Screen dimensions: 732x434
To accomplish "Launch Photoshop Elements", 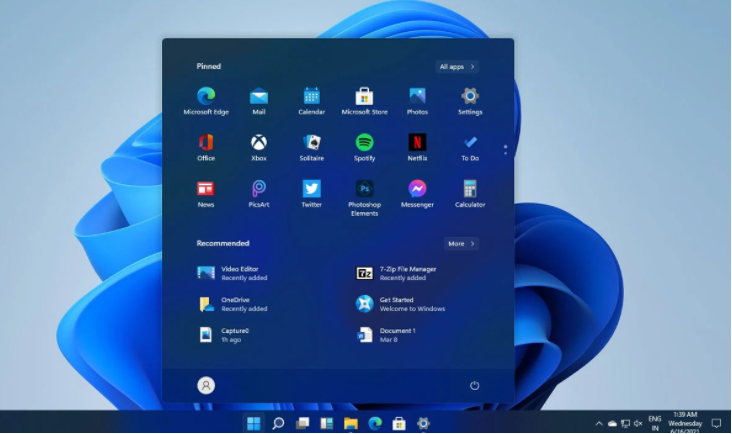I will pos(364,189).
